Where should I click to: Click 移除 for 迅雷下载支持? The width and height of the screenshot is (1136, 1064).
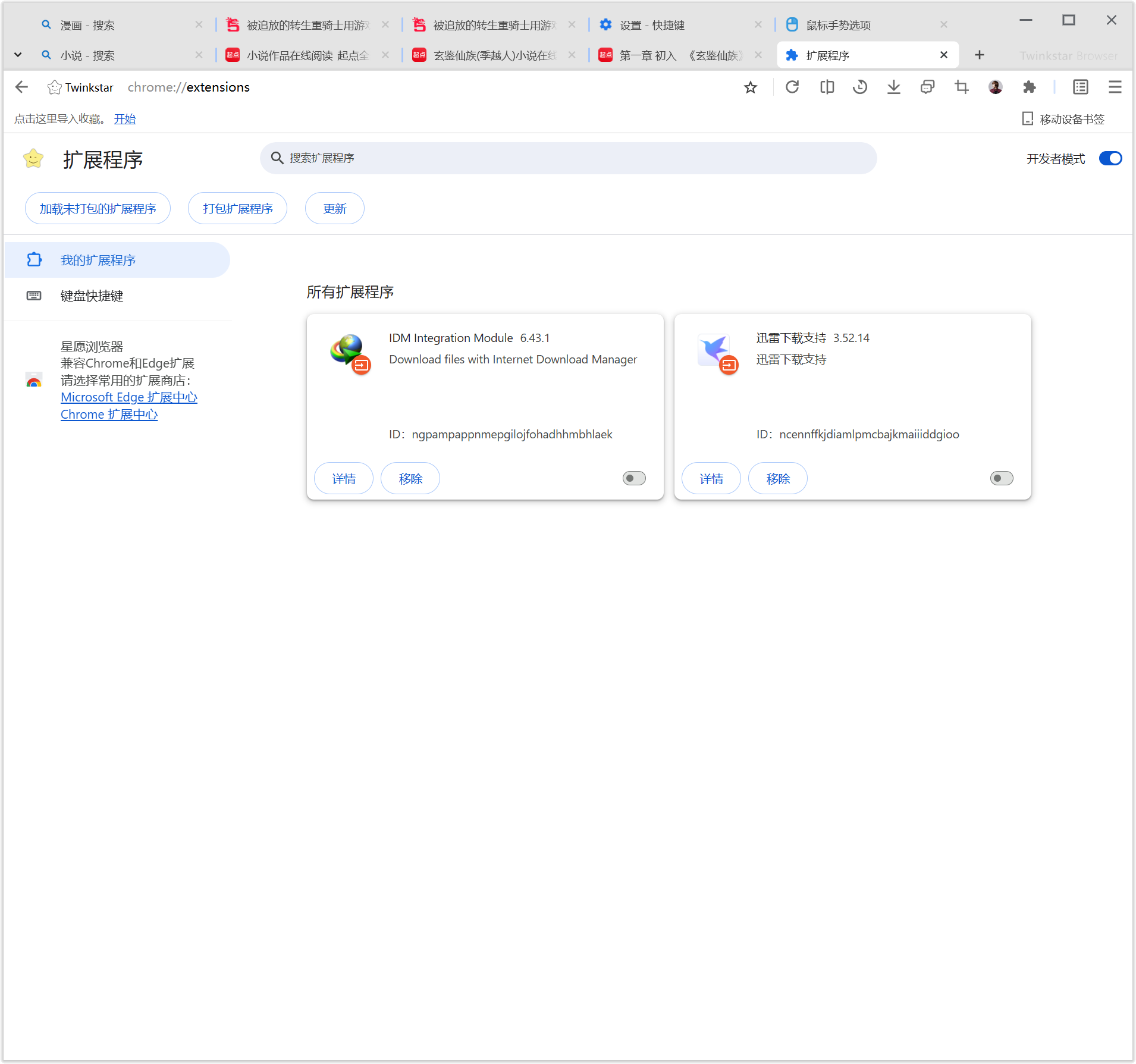point(778,479)
